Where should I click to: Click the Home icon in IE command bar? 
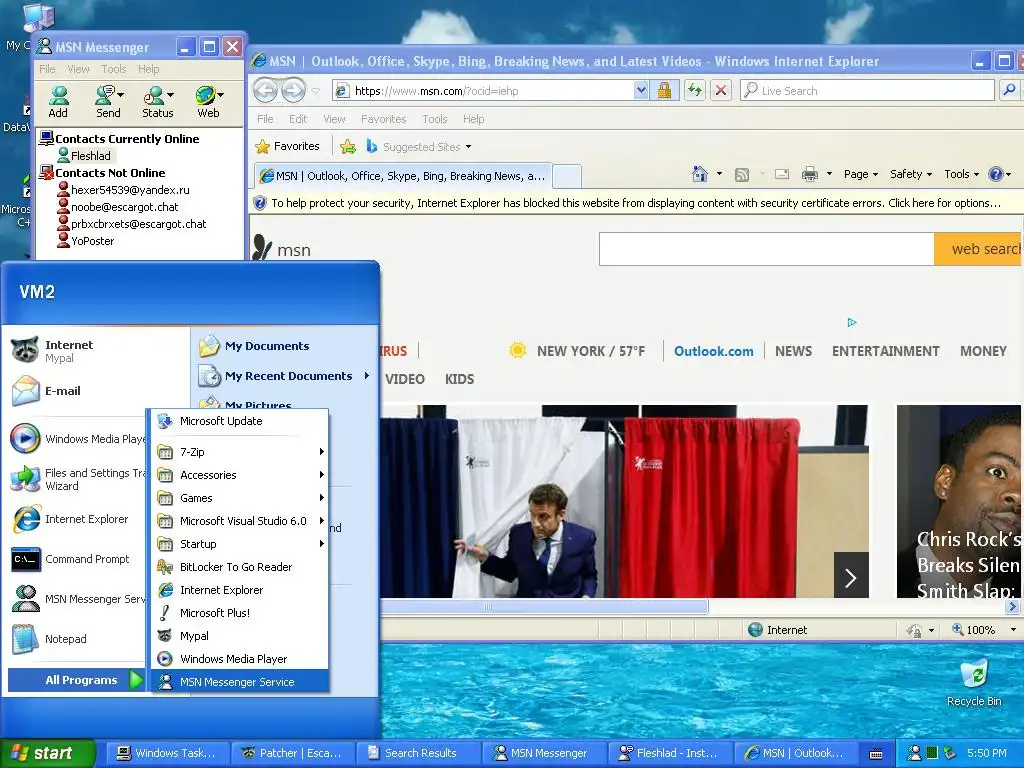click(x=699, y=174)
